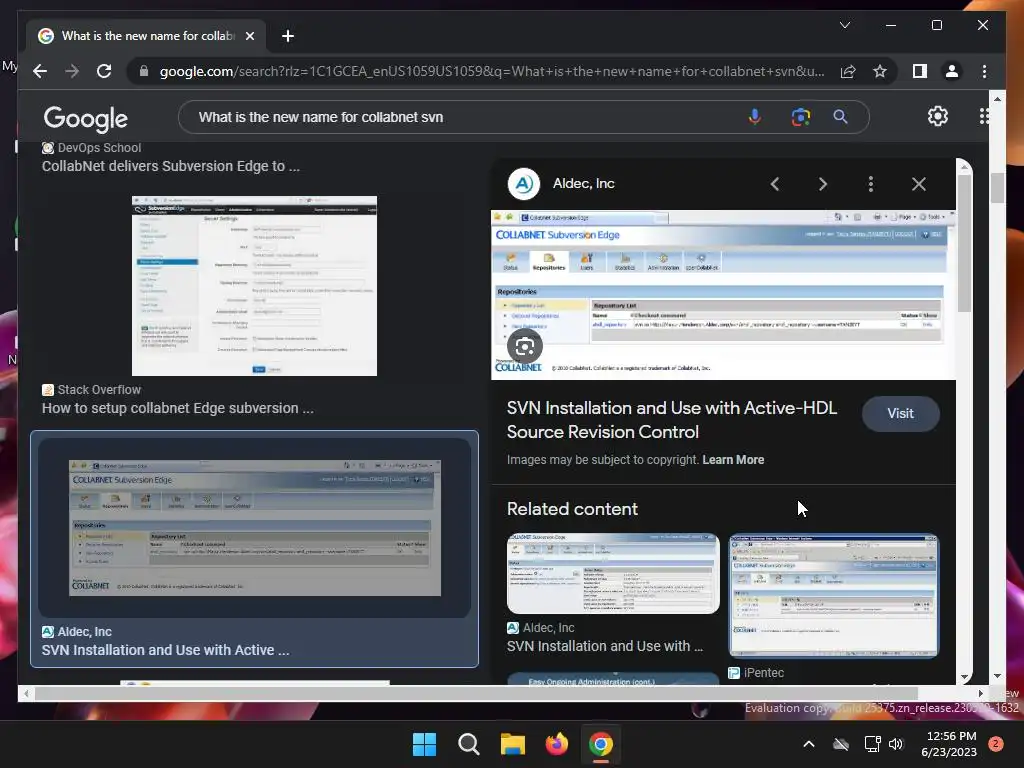Open the Stack Overflow image thumbnail

(x=254, y=285)
